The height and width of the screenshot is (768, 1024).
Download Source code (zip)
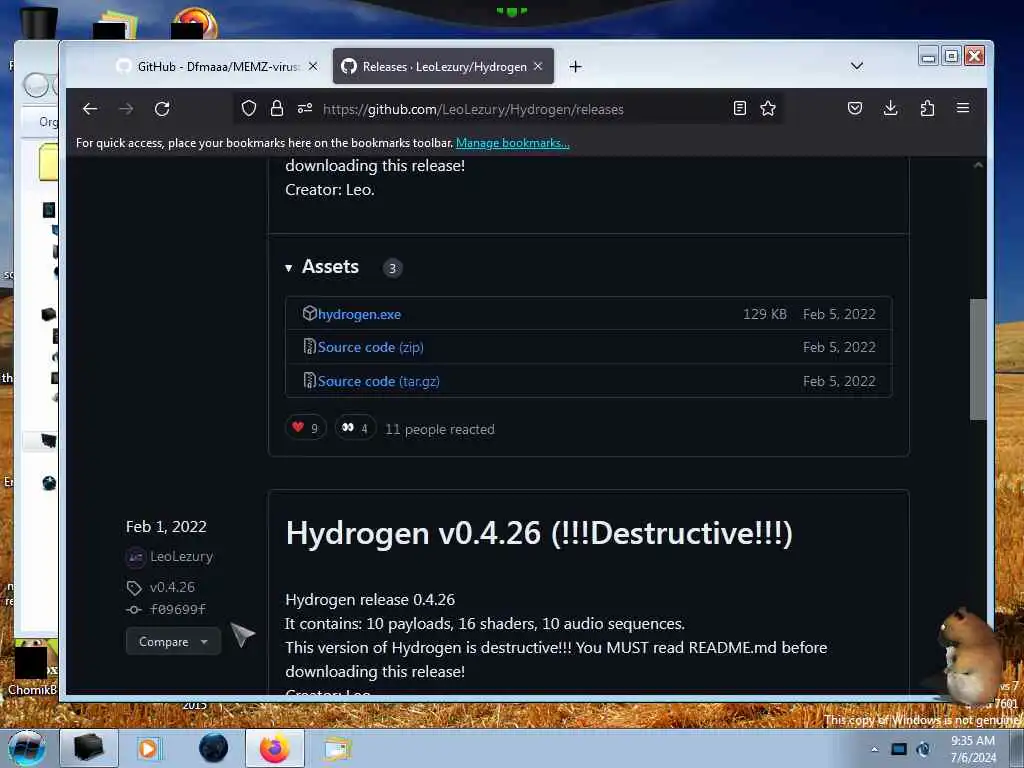[x=370, y=347]
